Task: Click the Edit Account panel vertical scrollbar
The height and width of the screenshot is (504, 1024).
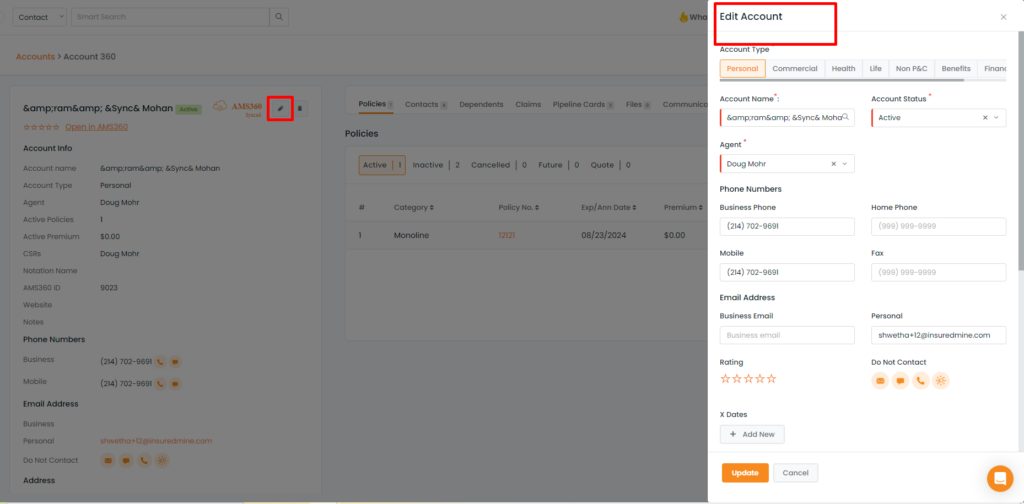Action: point(1021,150)
